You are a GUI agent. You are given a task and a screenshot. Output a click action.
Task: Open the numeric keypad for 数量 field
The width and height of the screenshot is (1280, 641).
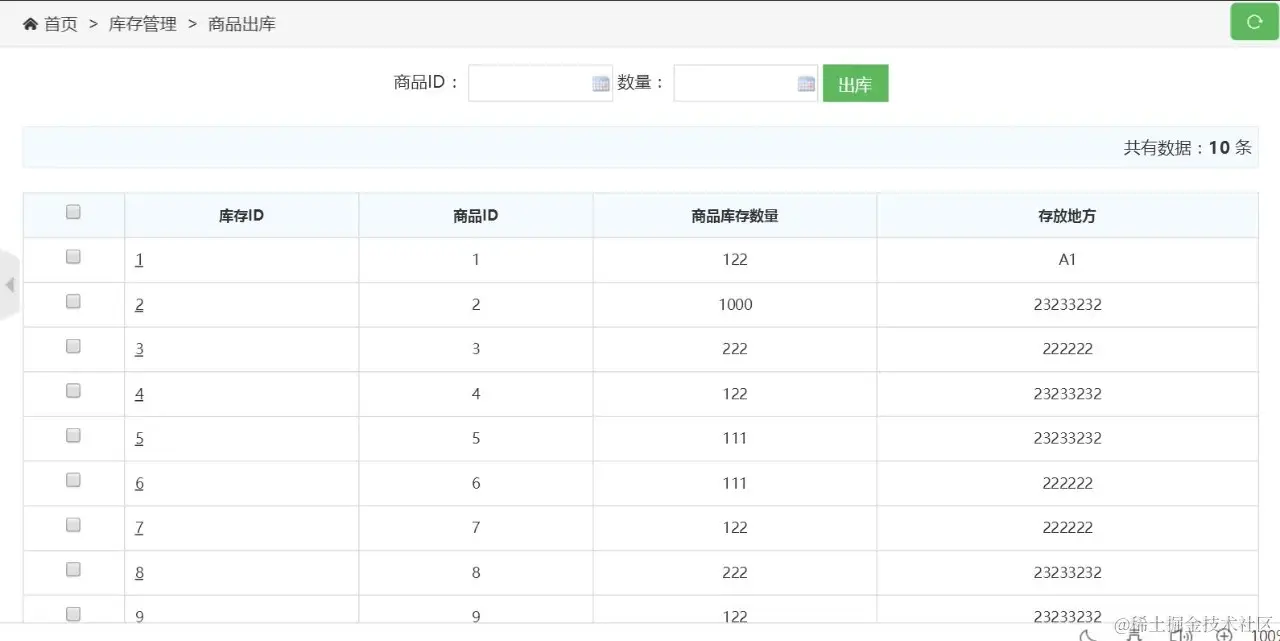click(x=806, y=83)
